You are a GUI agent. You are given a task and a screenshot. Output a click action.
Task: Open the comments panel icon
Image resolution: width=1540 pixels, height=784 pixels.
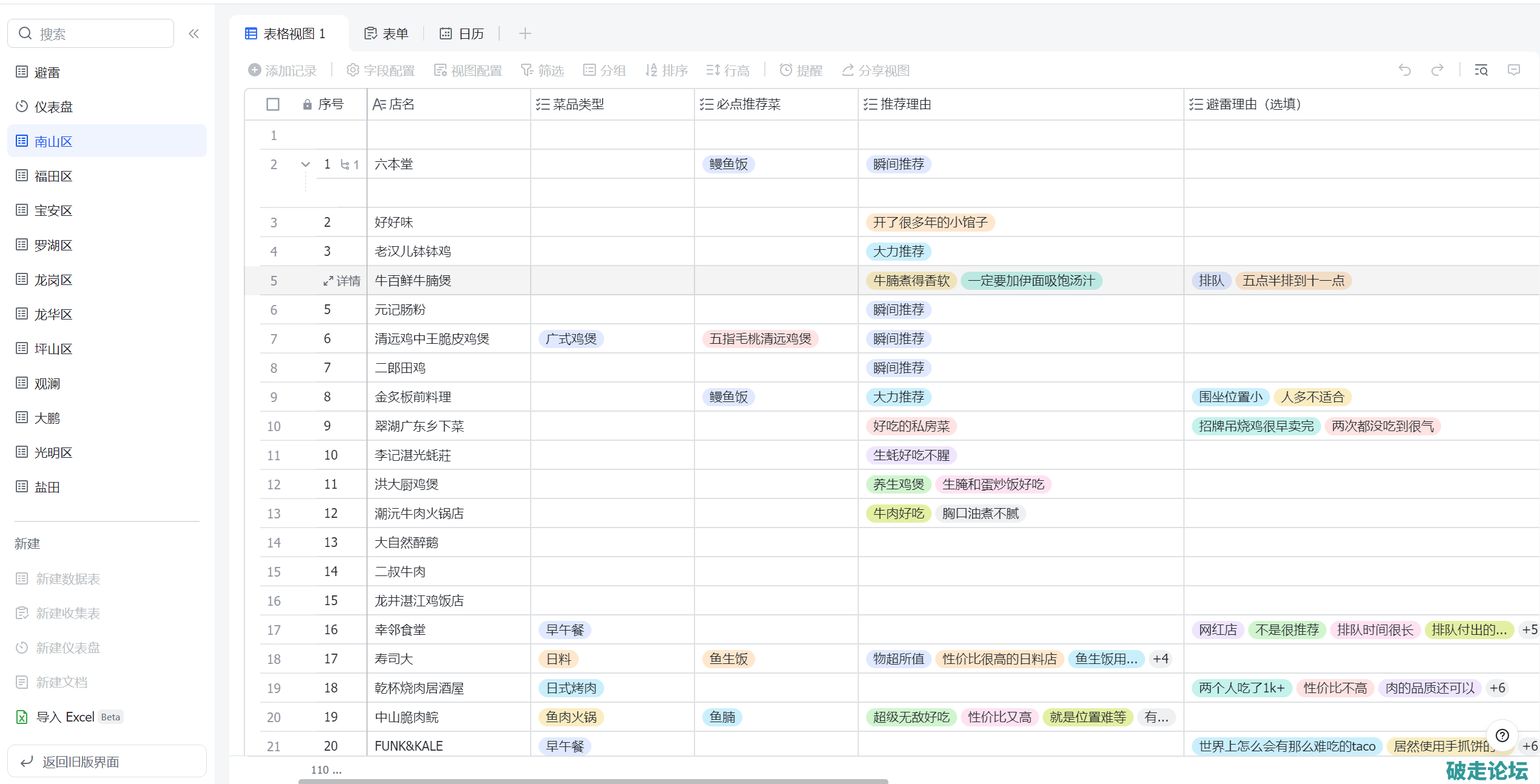point(1514,70)
